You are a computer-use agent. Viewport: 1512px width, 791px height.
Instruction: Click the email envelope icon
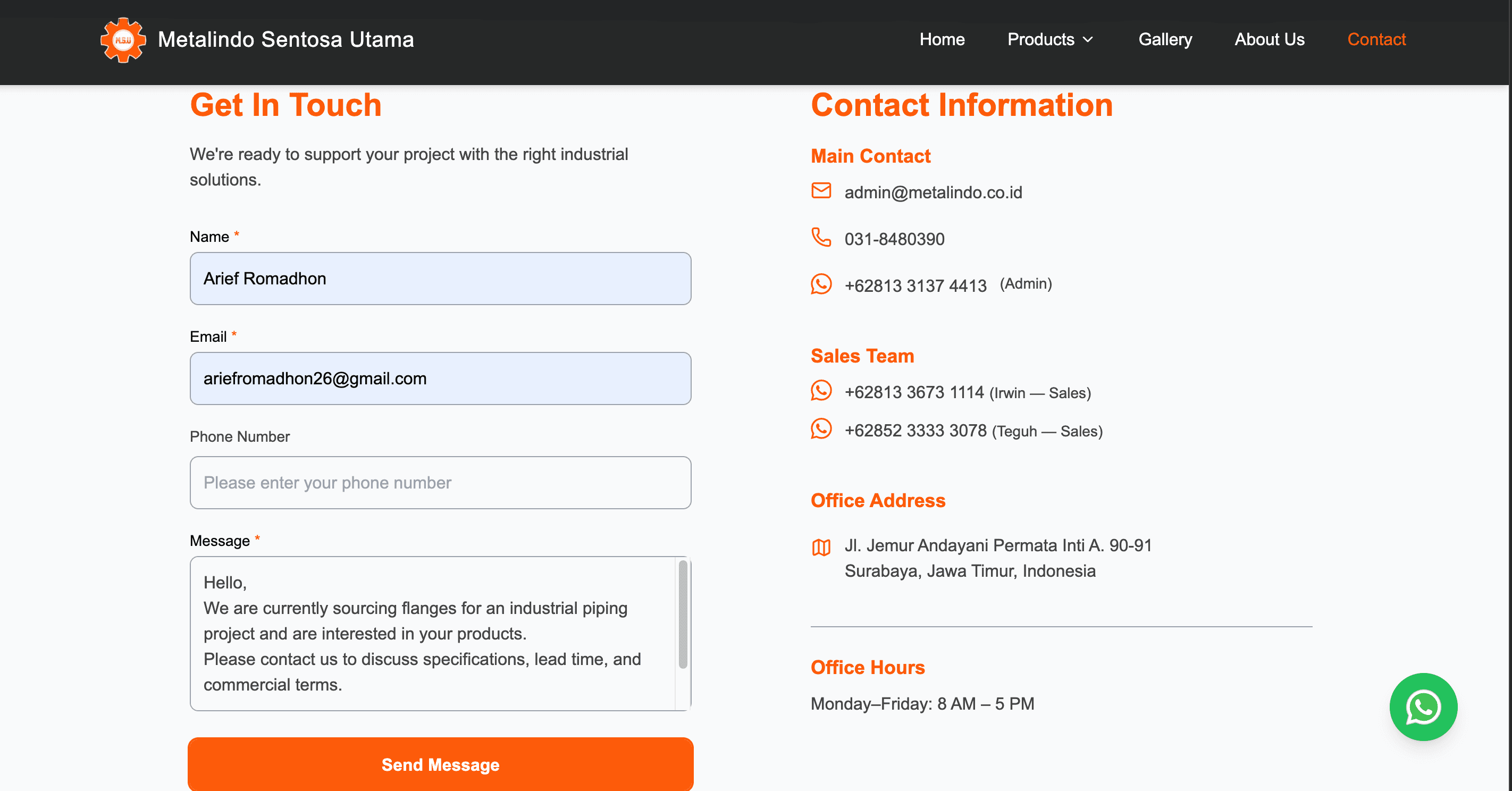(820, 191)
